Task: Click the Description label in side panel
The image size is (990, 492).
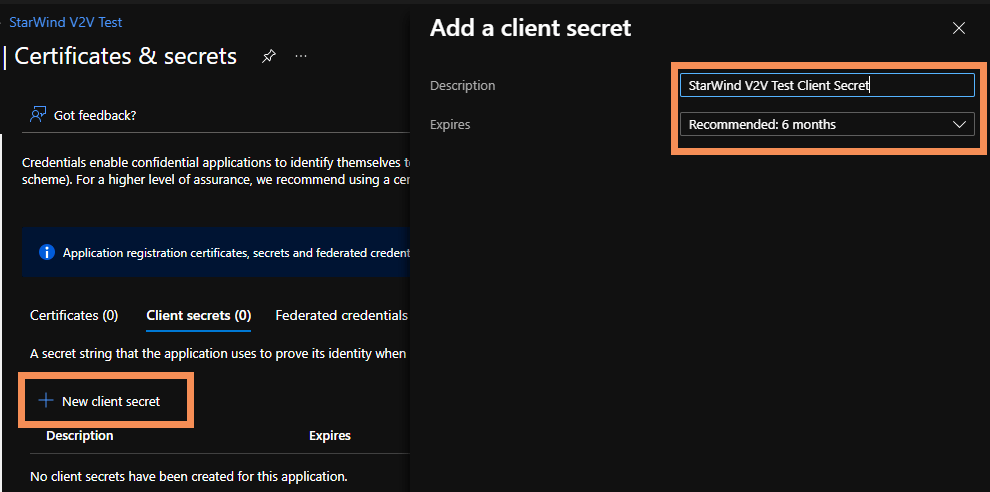Action: click(462, 85)
